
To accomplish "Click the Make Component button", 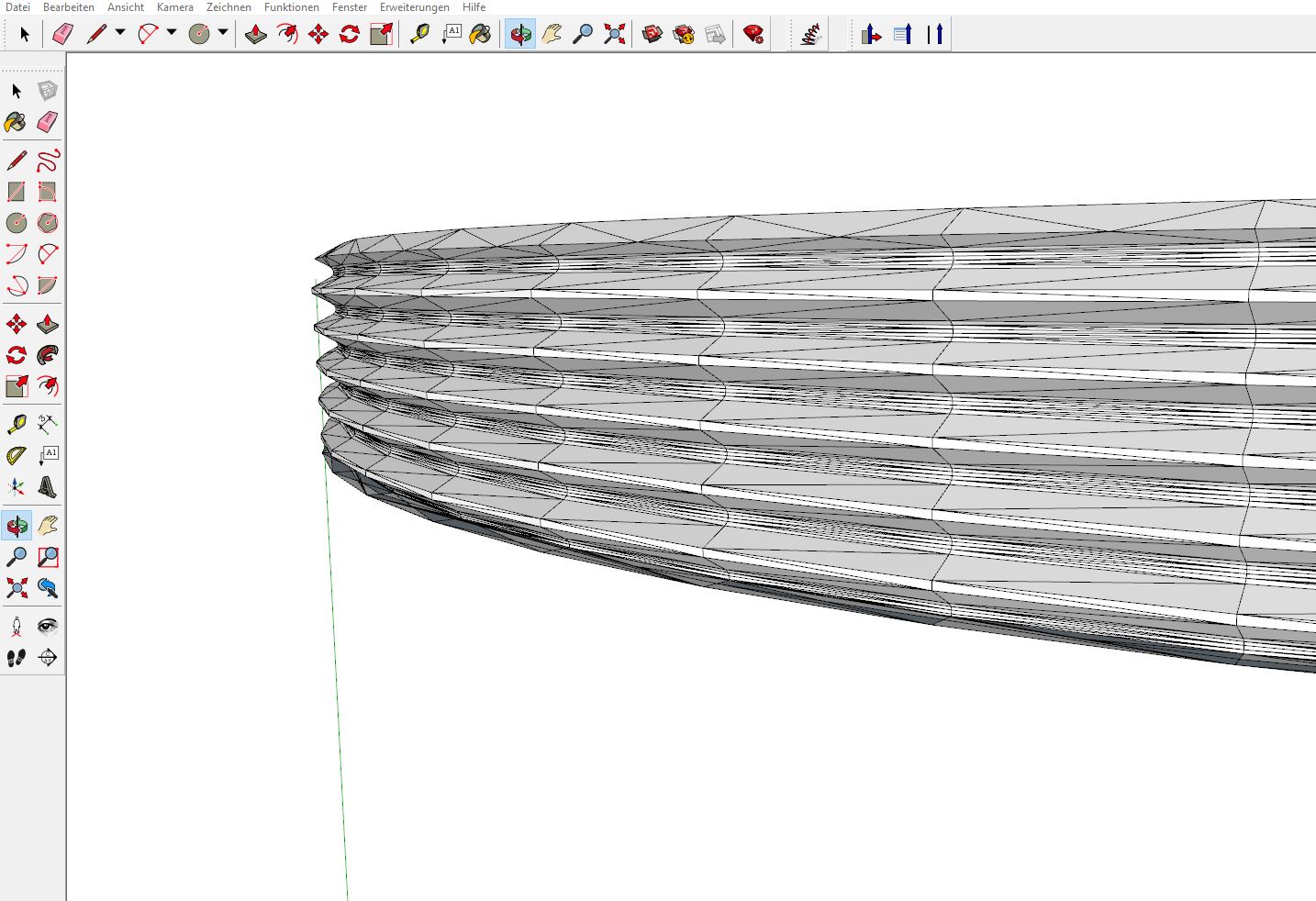I will (48, 91).
